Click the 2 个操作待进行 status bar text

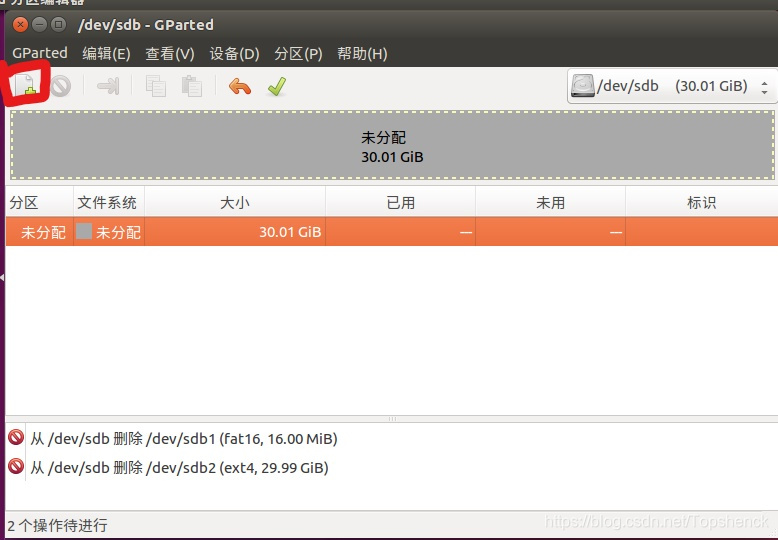click(58, 525)
